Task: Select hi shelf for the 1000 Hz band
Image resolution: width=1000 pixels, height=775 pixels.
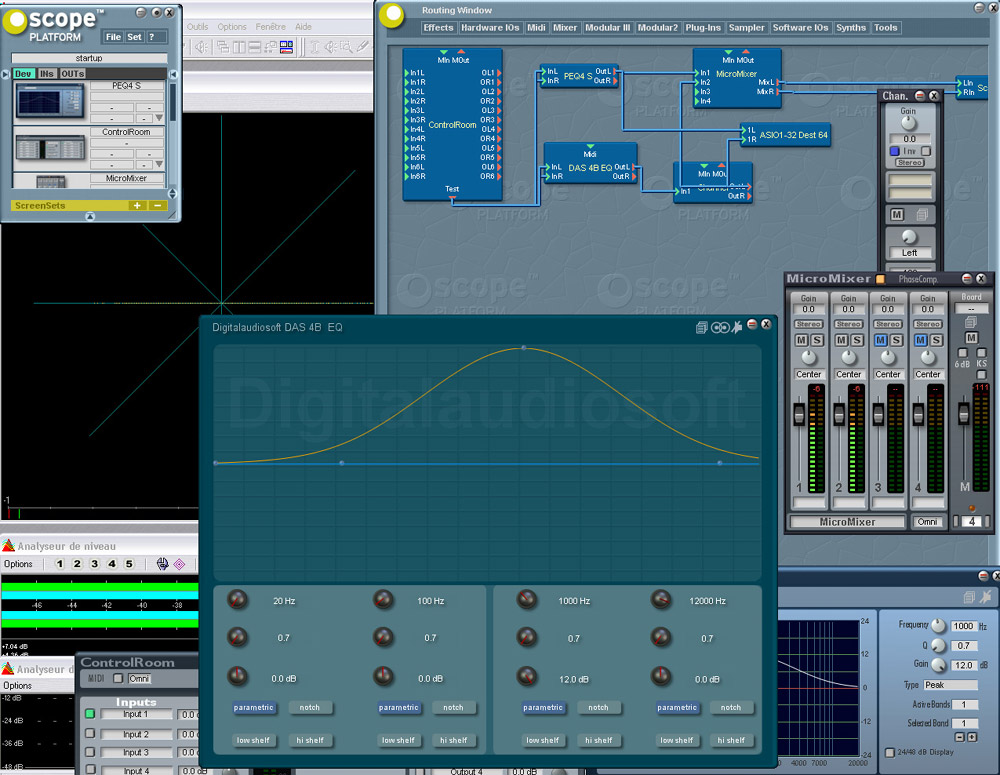Action: click(598, 741)
